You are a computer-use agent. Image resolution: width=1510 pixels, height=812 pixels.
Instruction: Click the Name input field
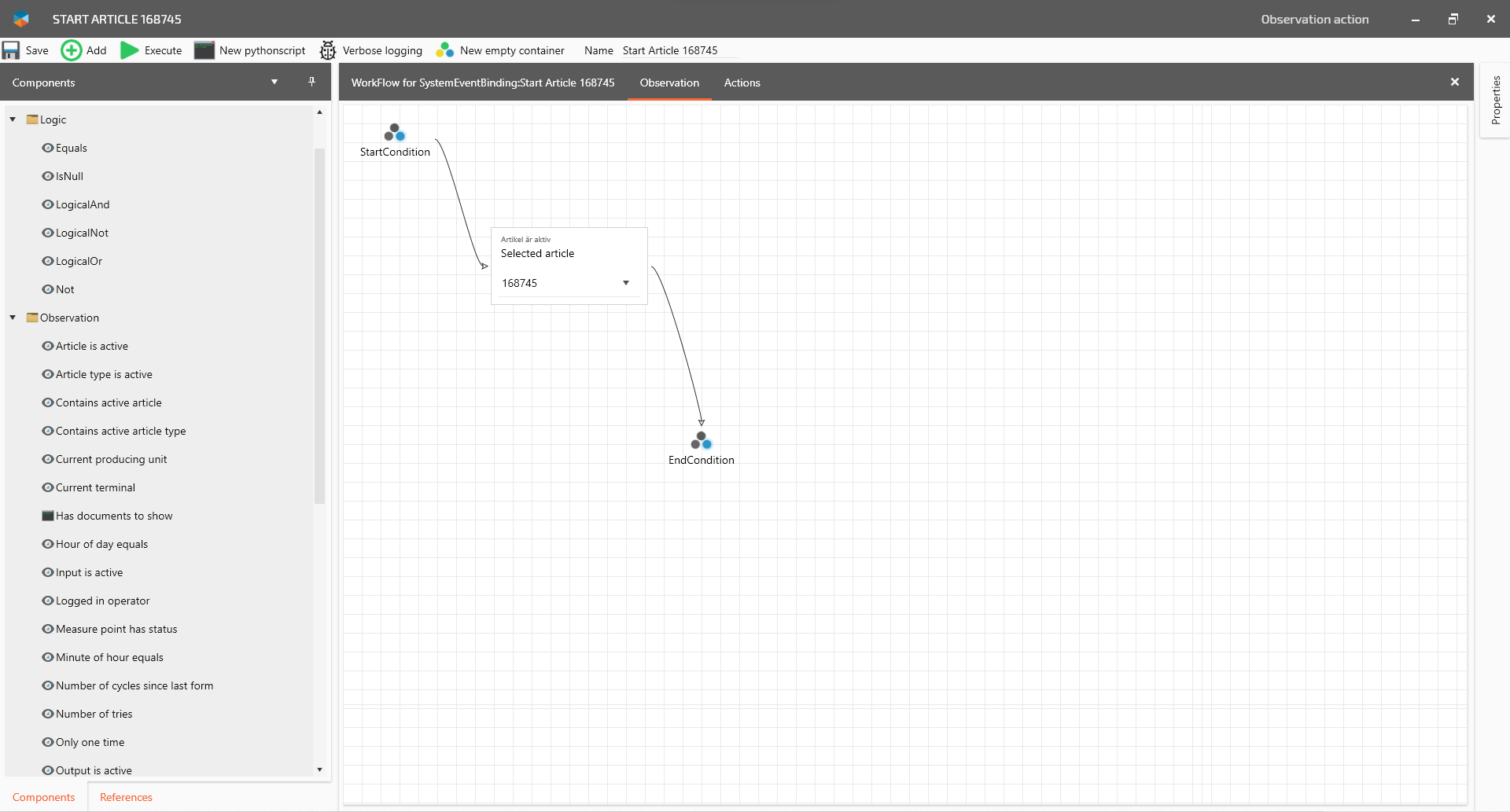coord(678,50)
